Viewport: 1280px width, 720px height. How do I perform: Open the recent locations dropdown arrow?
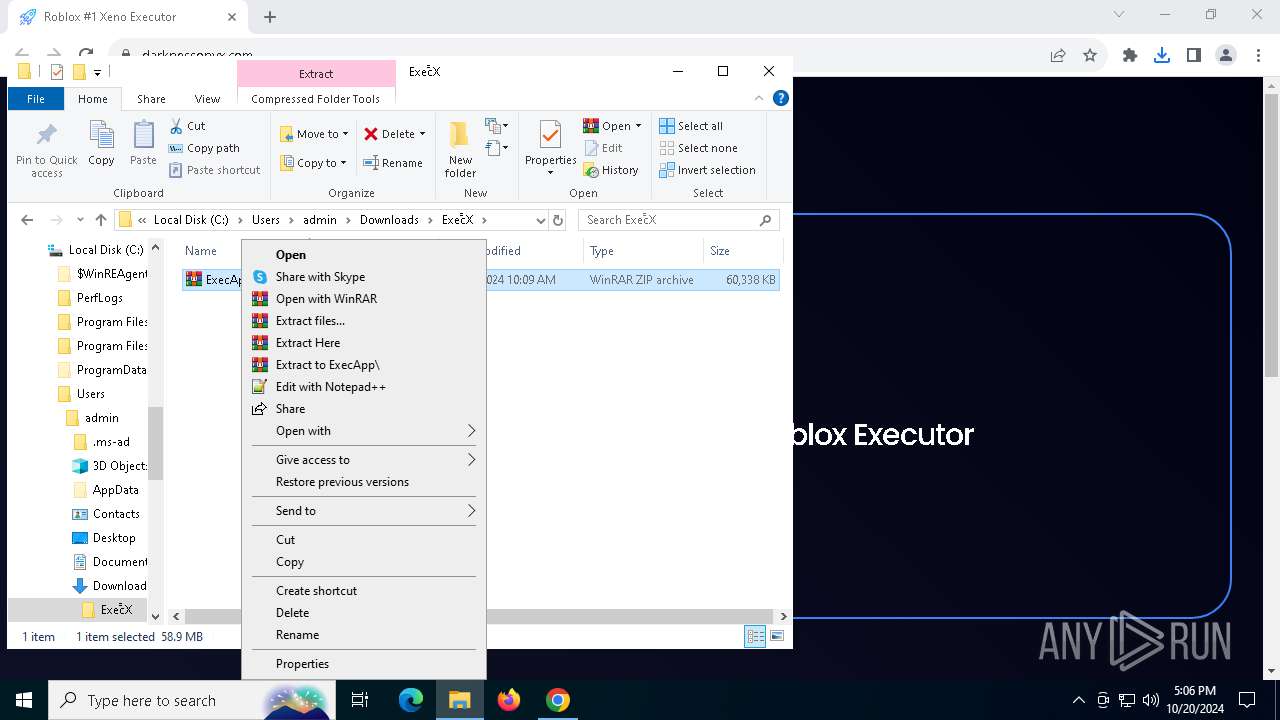(80, 220)
